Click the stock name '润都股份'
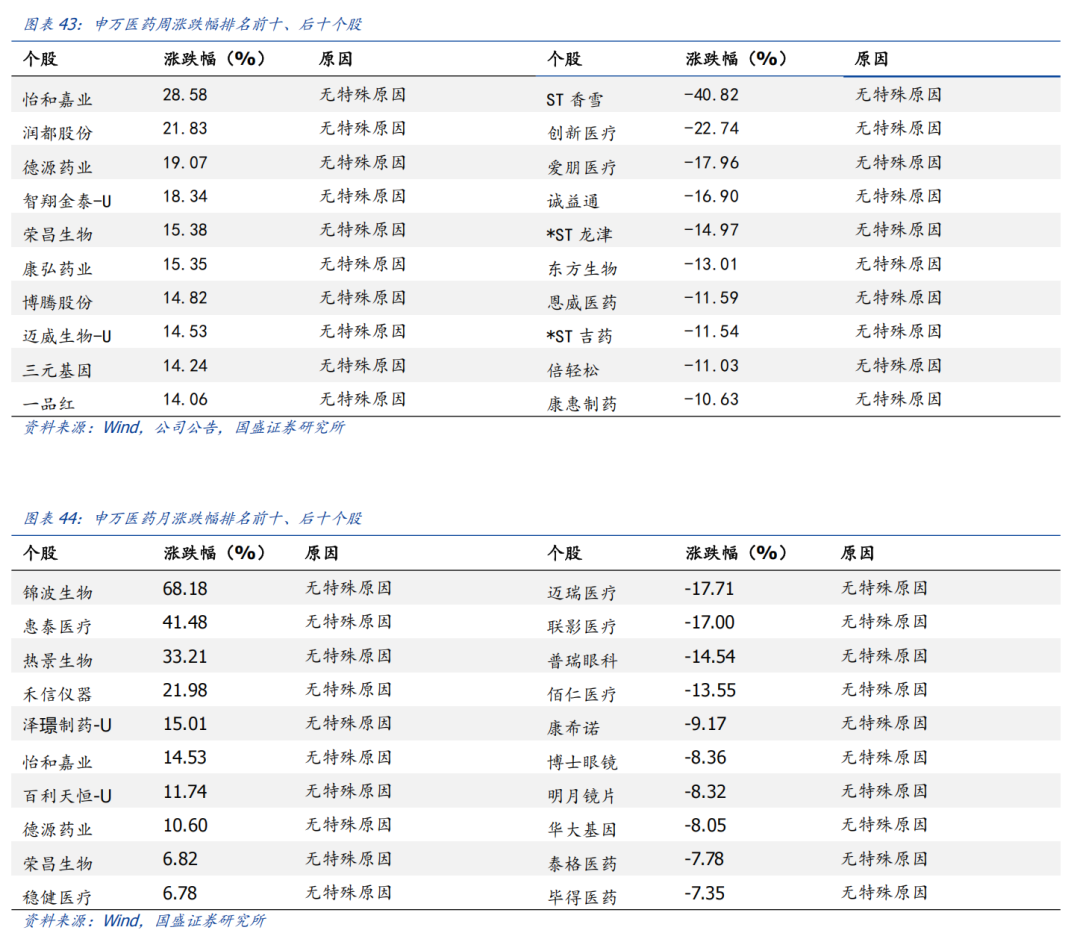 pos(57,133)
